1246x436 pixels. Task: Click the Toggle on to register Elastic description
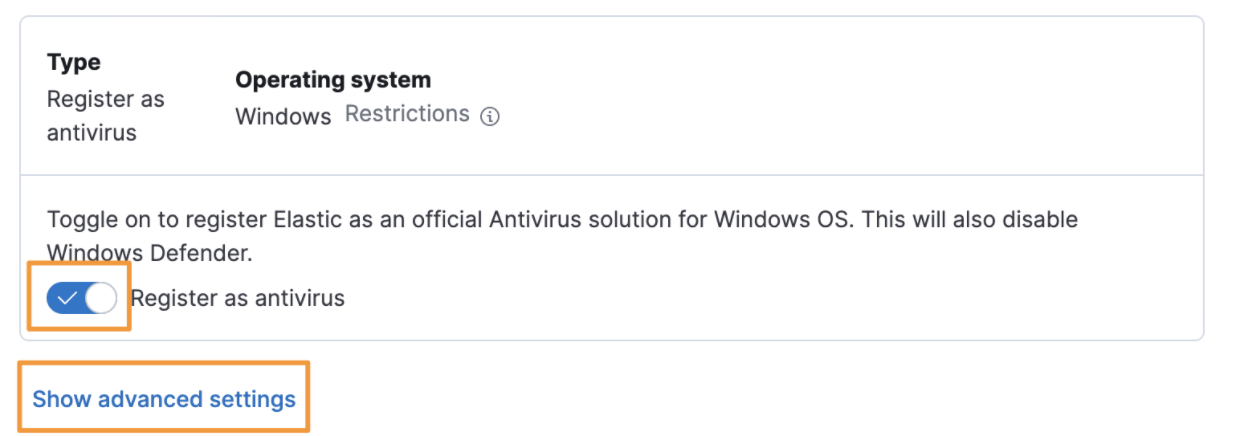point(562,236)
